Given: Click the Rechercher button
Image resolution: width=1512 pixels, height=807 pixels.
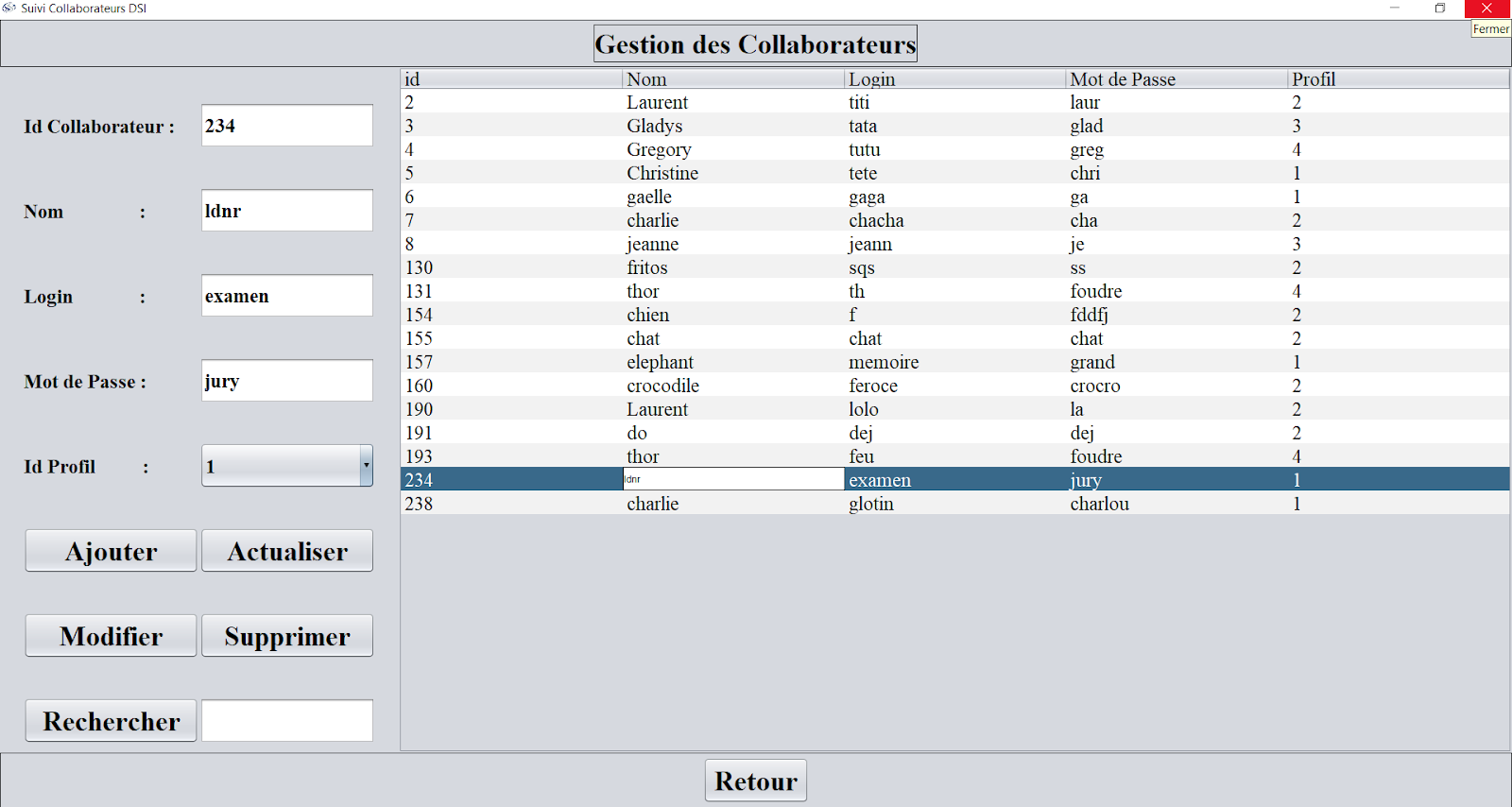Looking at the screenshot, I should coord(111,721).
